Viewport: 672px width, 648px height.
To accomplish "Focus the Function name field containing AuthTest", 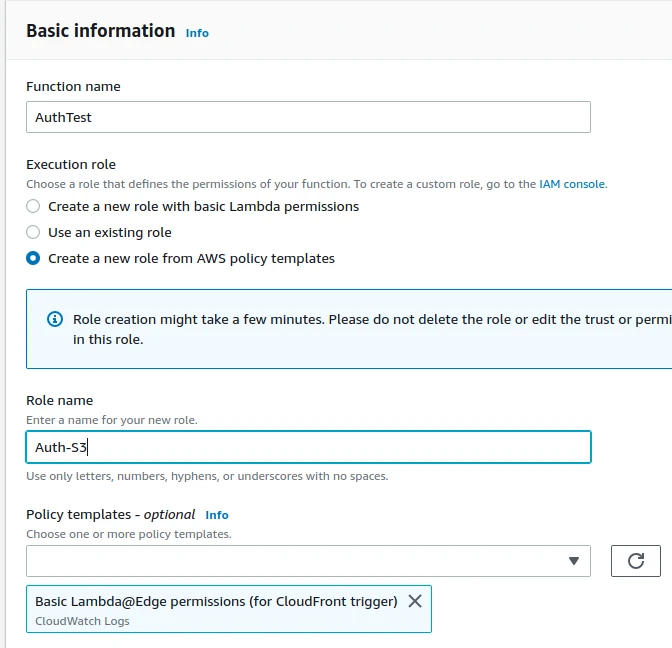I will click(x=308, y=117).
